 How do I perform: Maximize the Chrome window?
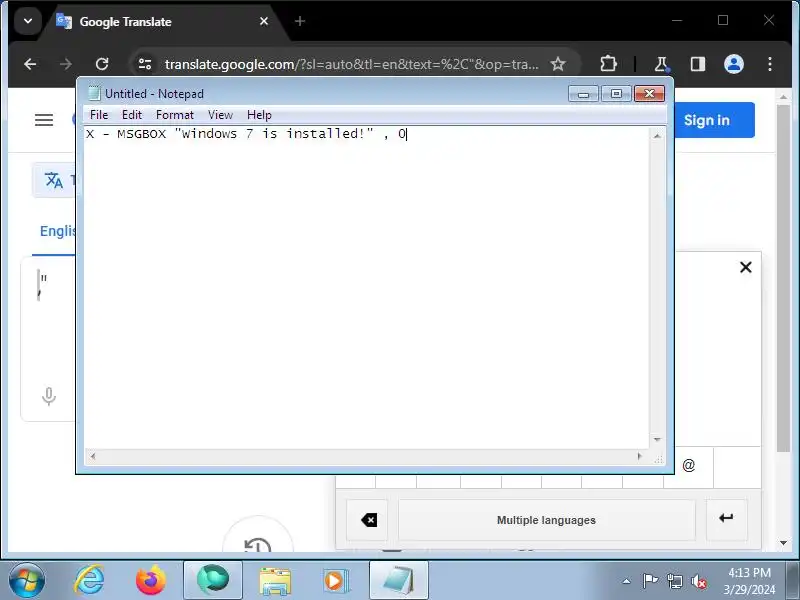pos(723,20)
